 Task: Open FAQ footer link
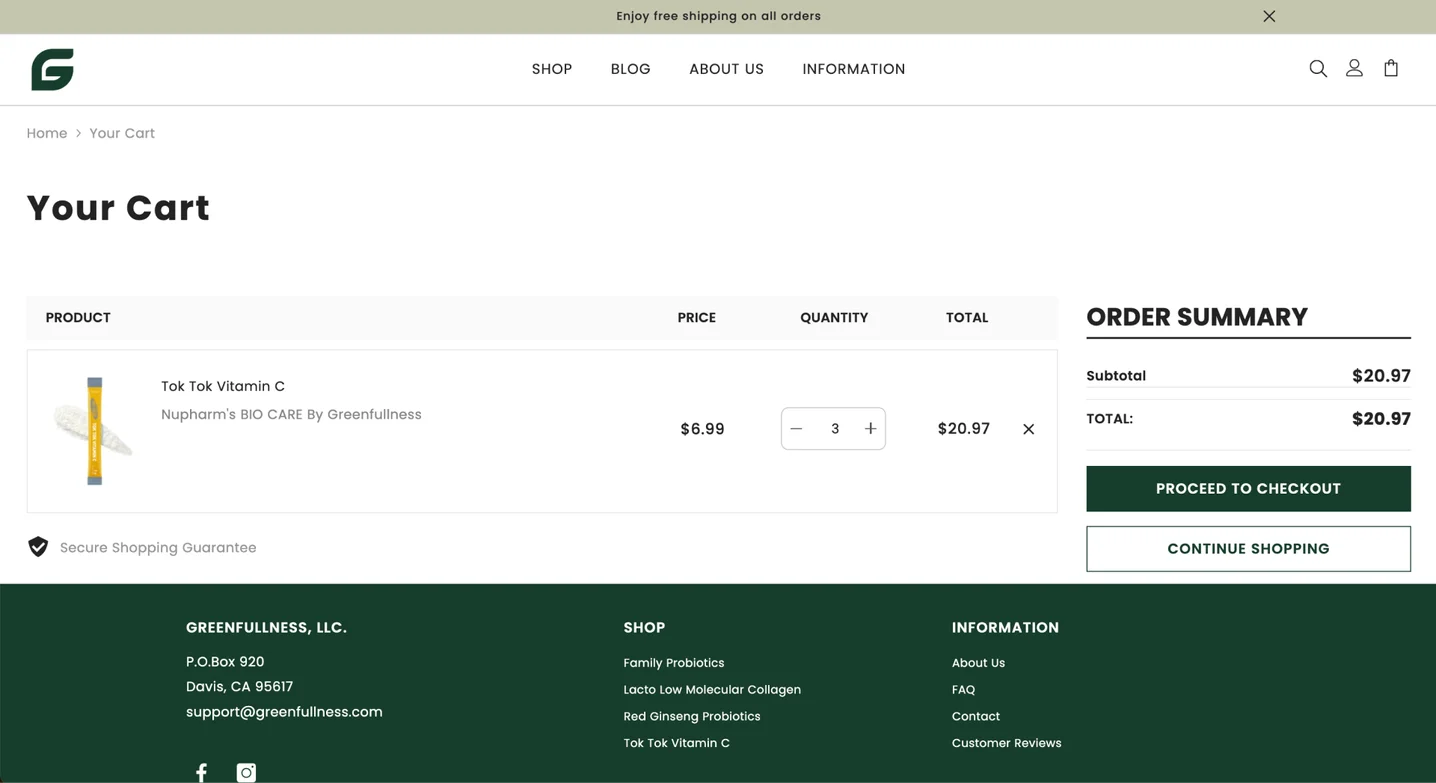point(963,690)
